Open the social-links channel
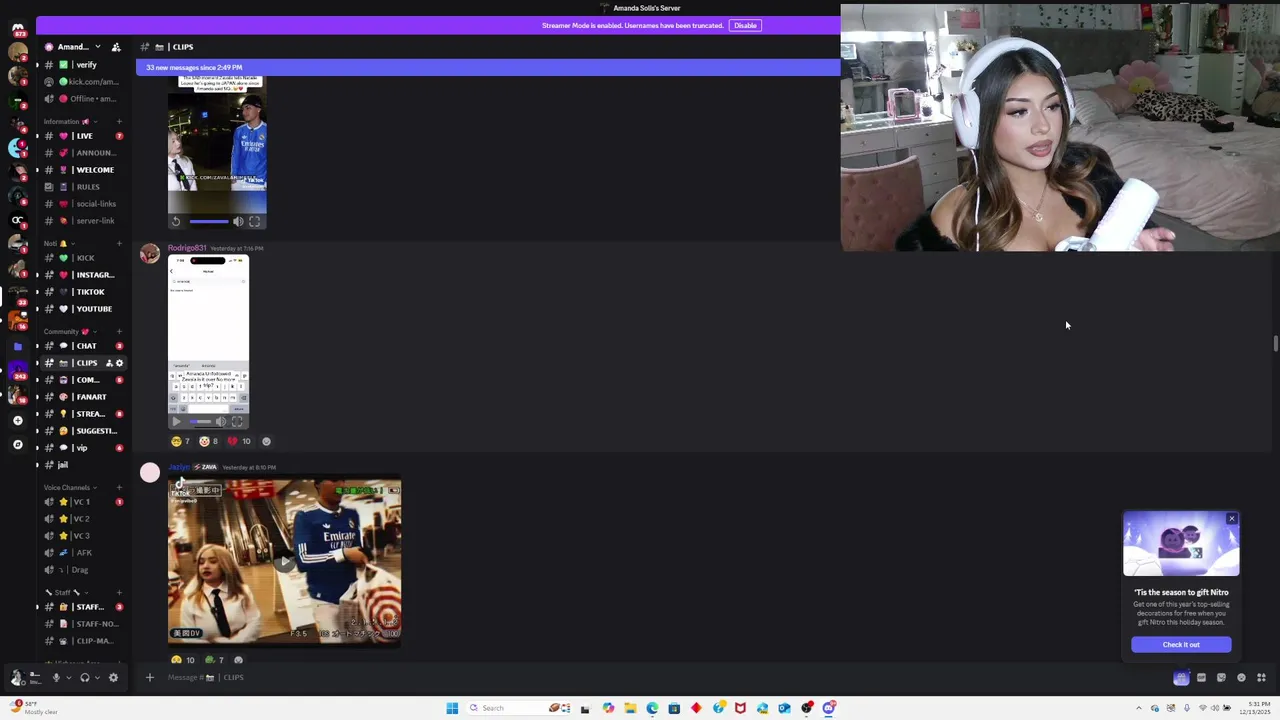Viewport: 1280px width, 720px height. pyautogui.click(x=82, y=204)
